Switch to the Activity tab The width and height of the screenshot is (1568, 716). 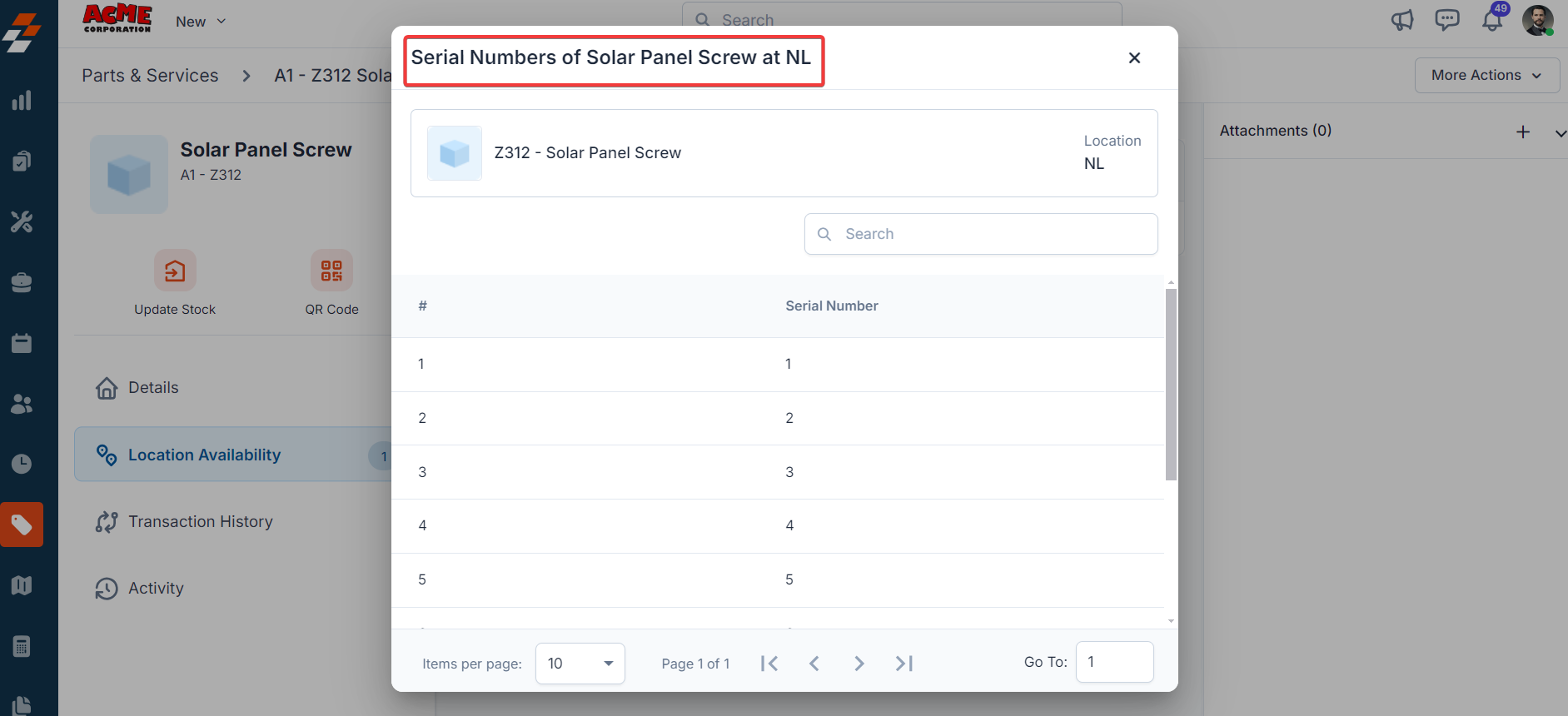(x=156, y=589)
